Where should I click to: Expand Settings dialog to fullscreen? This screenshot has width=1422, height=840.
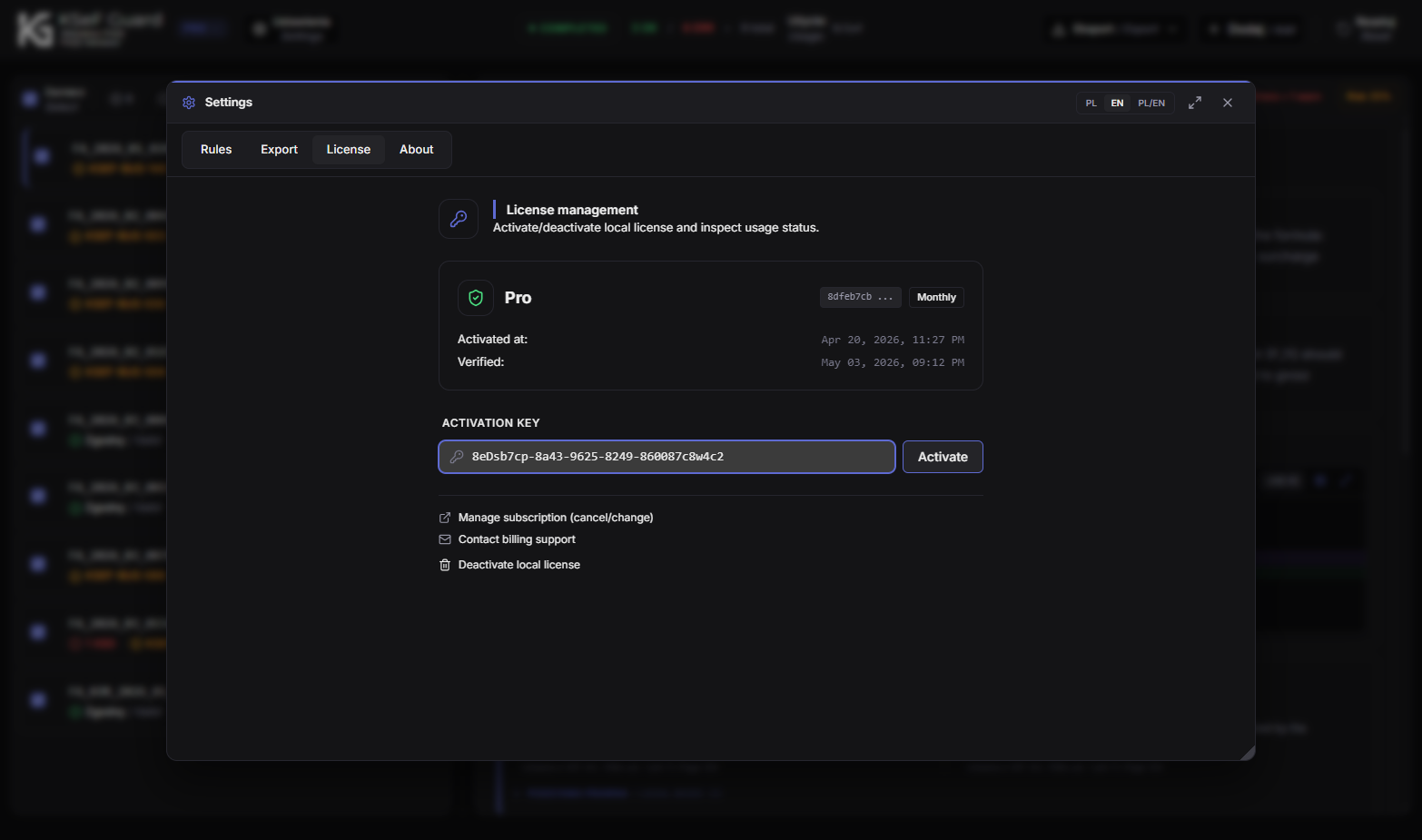(x=1195, y=103)
